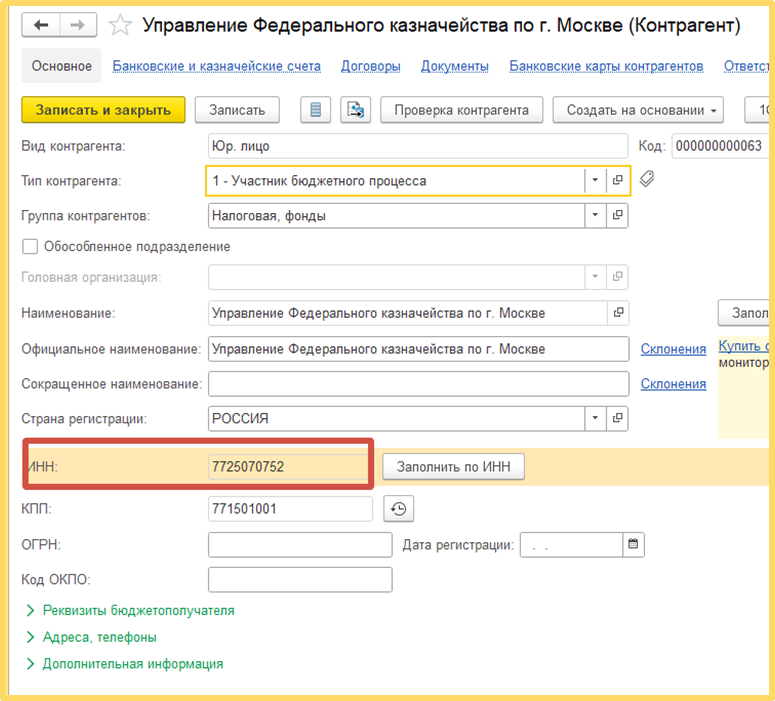
Task: Open the Страна регистрации dropdown arrow
Action: coord(595,418)
